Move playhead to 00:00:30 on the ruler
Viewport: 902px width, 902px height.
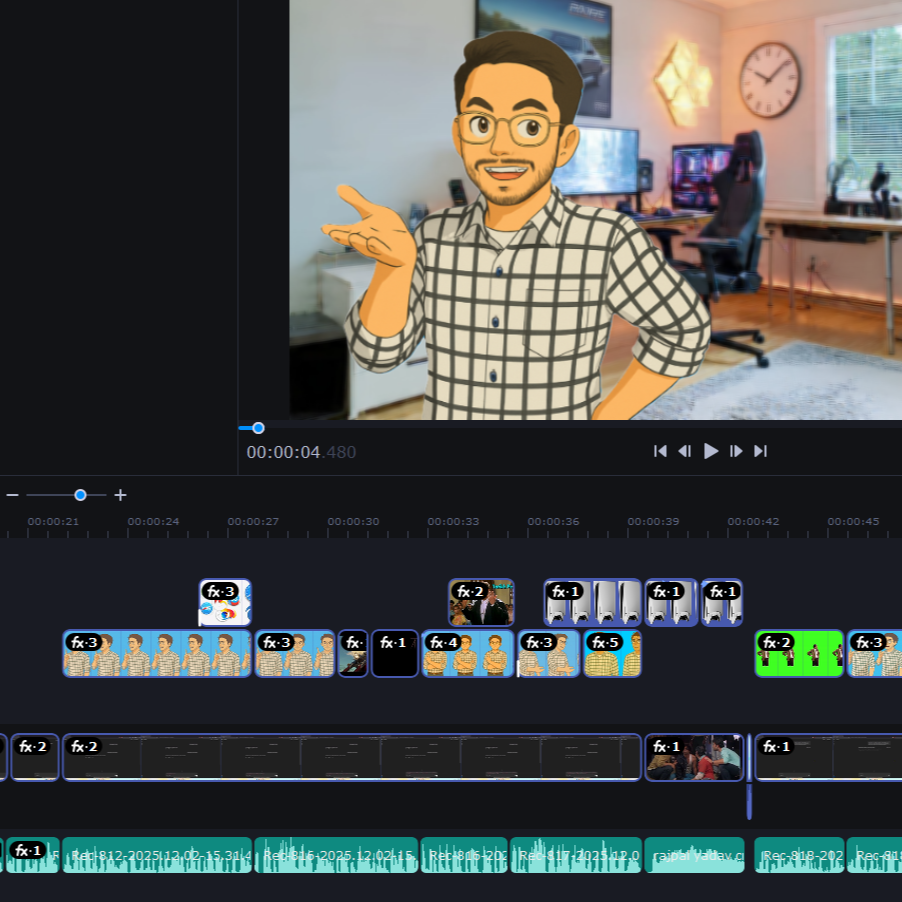point(353,522)
